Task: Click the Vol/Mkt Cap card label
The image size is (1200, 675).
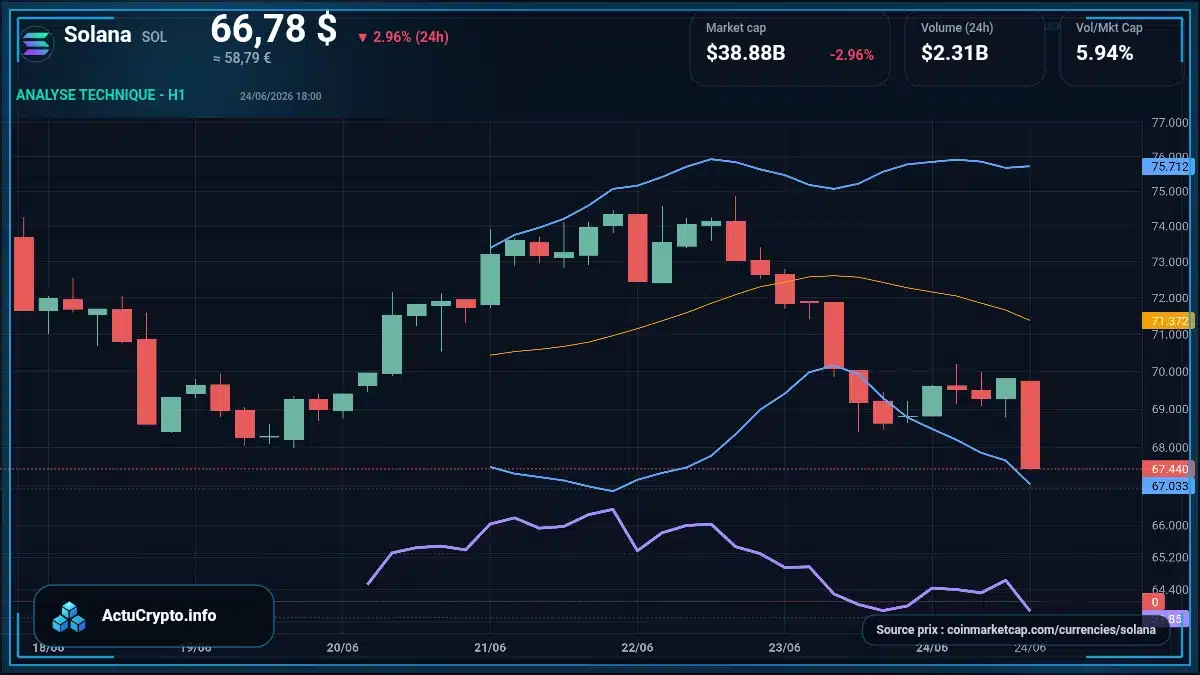Action: pos(1109,28)
